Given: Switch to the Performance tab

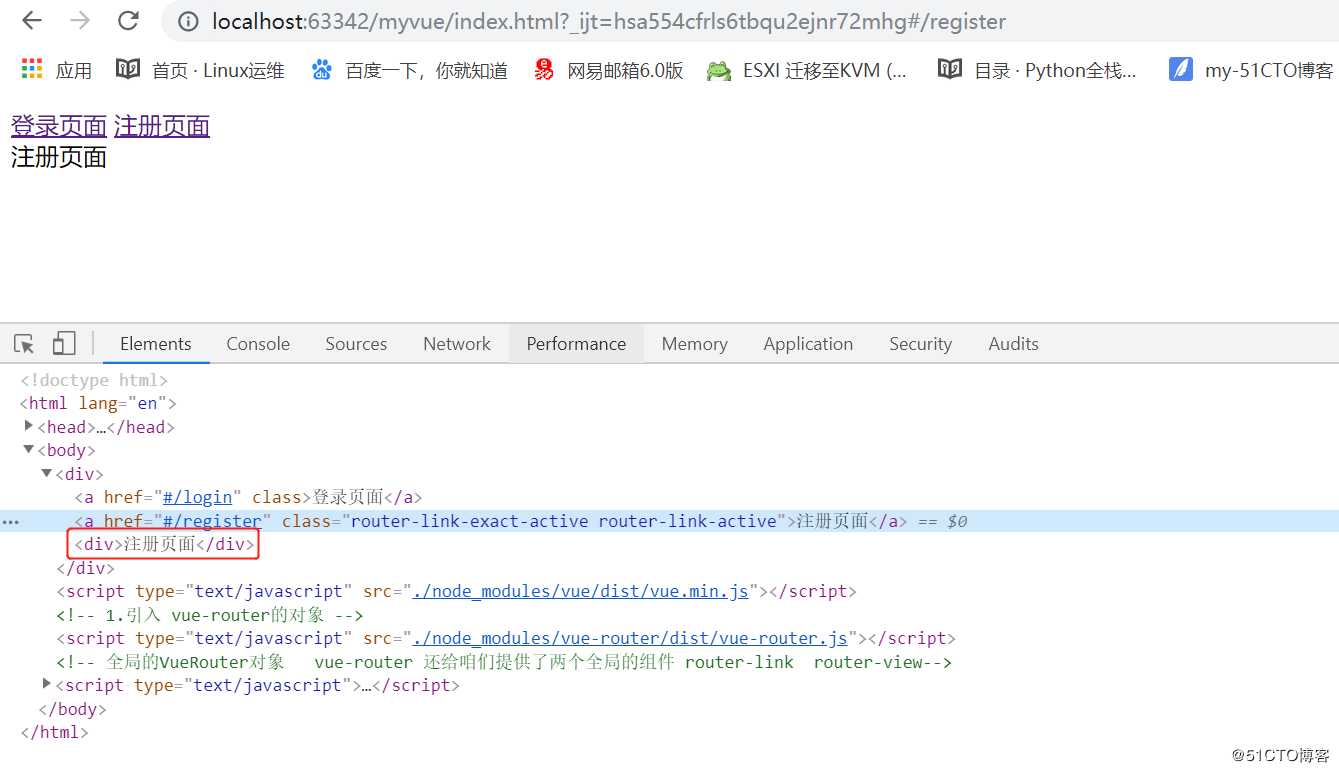Looking at the screenshot, I should pyautogui.click(x=576, y=344).
